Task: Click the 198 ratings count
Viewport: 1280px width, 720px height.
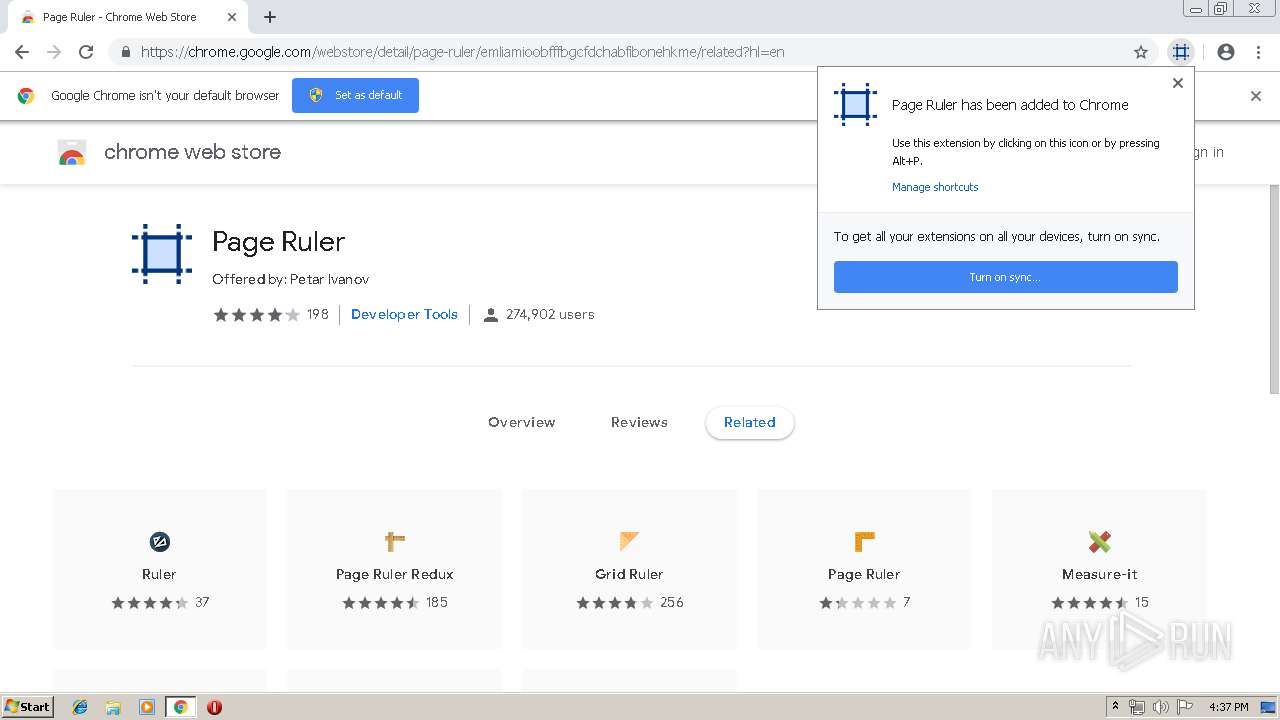Action: point(317,314)
